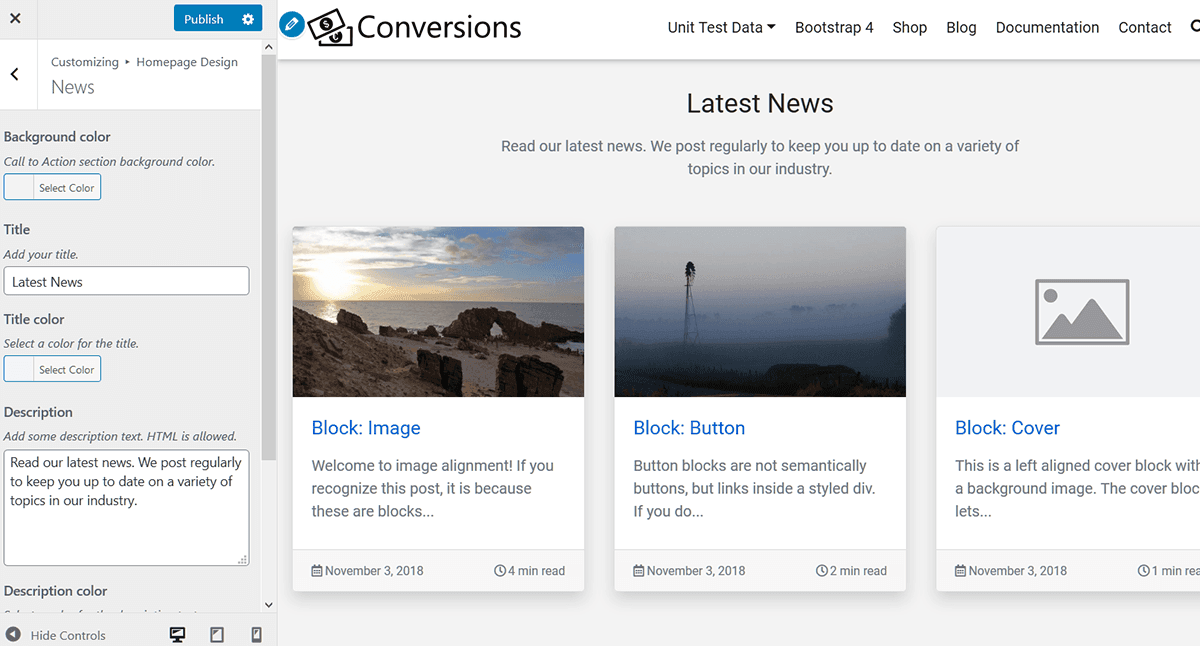The height and width of the screenshot is (646, 1200).
Task: Open publish settings gear icon
Action: [248, 19]
